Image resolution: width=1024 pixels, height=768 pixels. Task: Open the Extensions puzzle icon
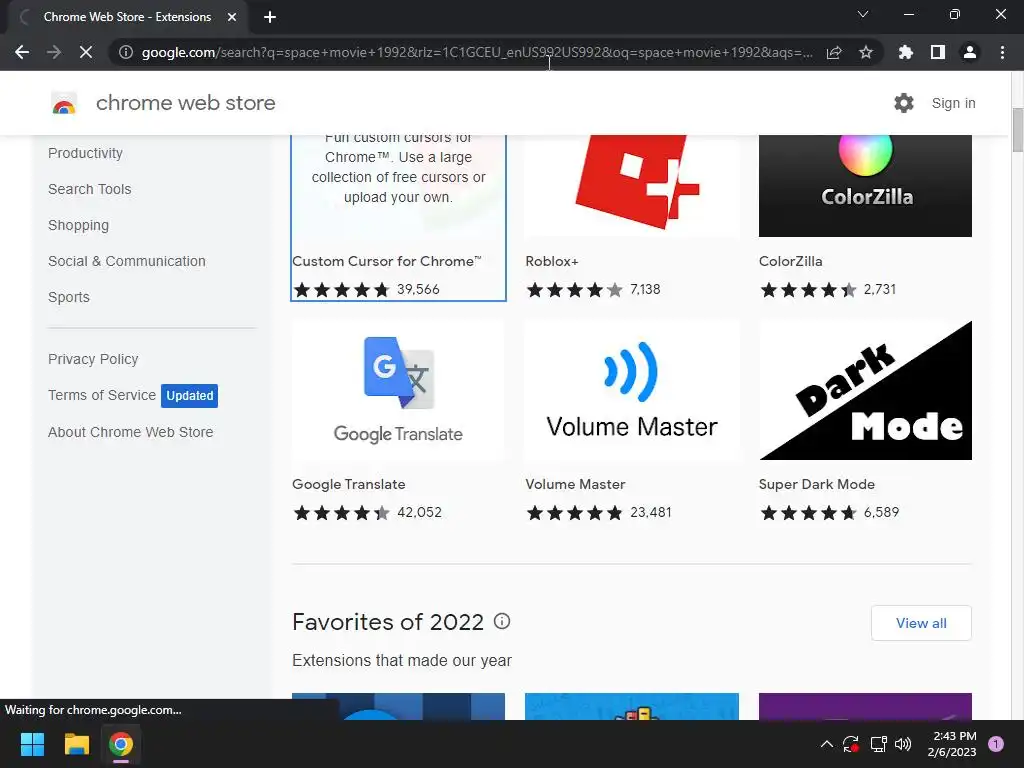pos(906,52)
